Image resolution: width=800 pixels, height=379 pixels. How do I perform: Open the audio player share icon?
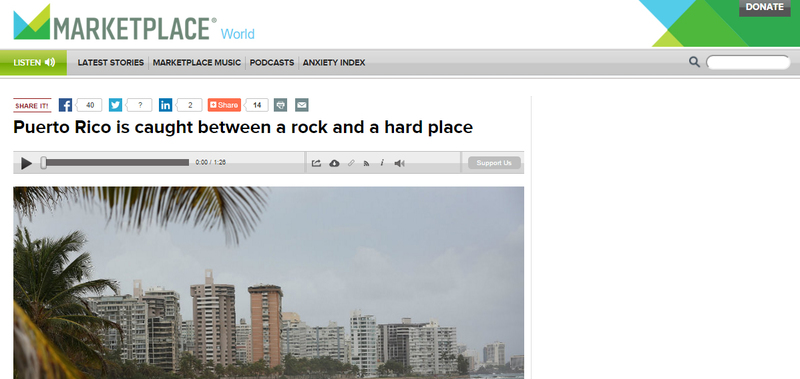point(316,163)
